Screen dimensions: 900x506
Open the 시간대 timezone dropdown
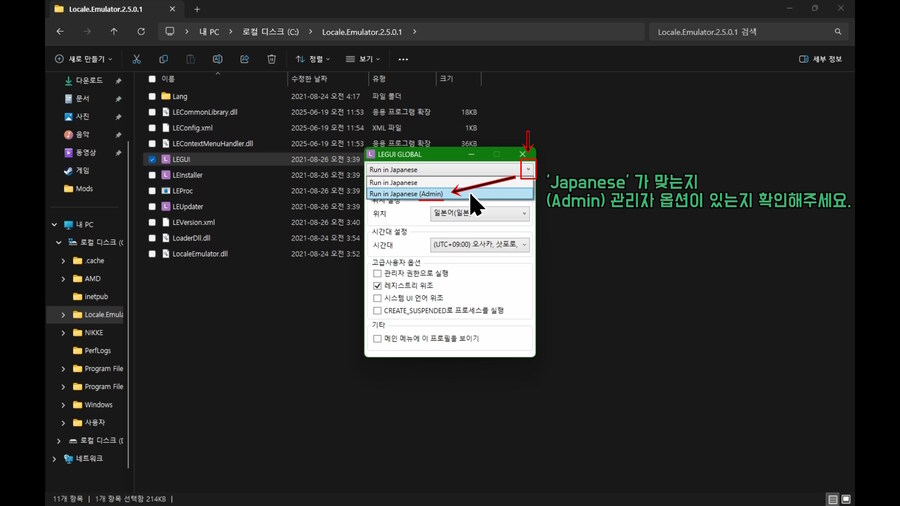click(479, 244)
